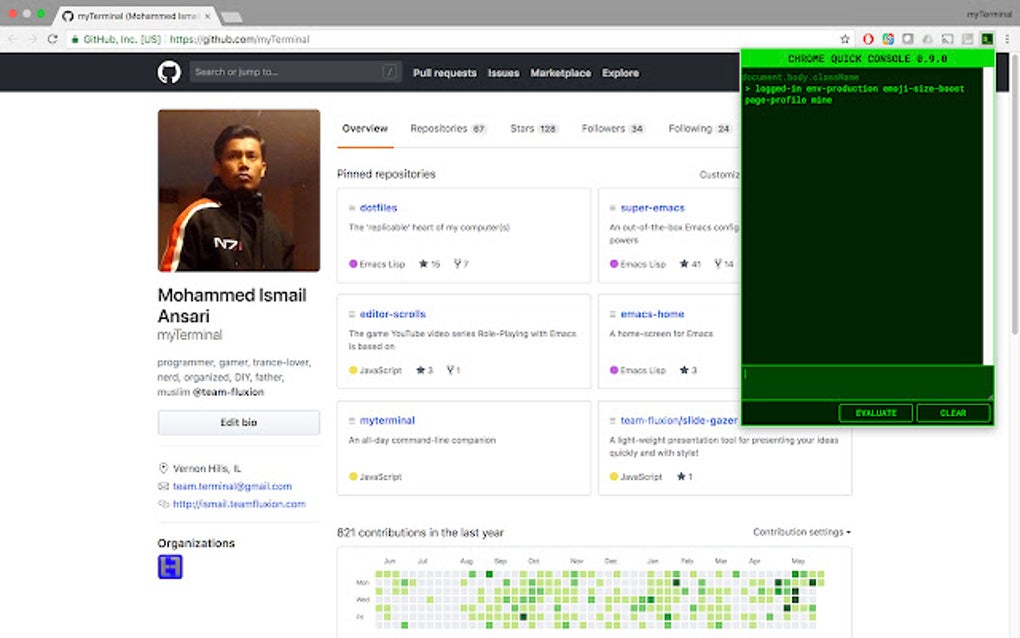
Task: Focus the Quick Console code input area
Action: click(867, 383)
